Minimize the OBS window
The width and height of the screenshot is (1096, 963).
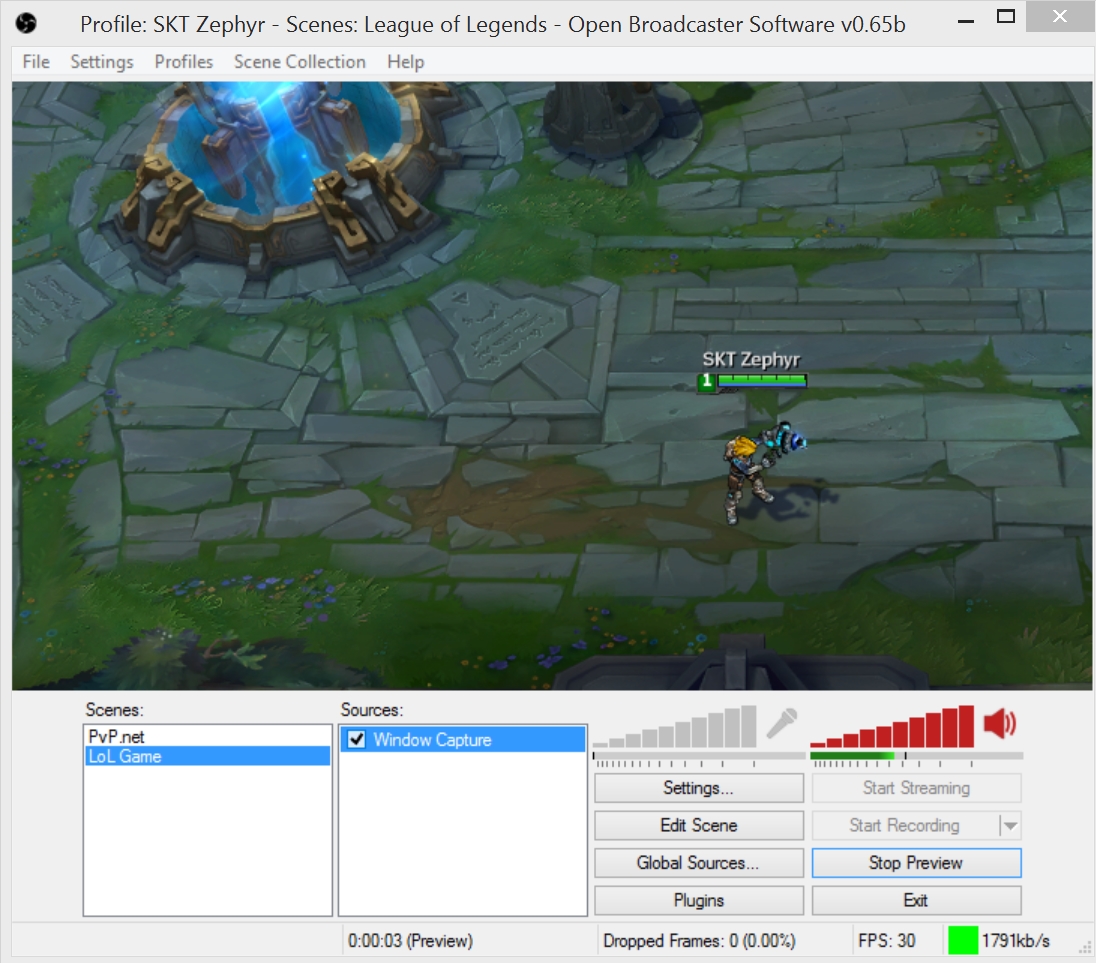(966, 21)
